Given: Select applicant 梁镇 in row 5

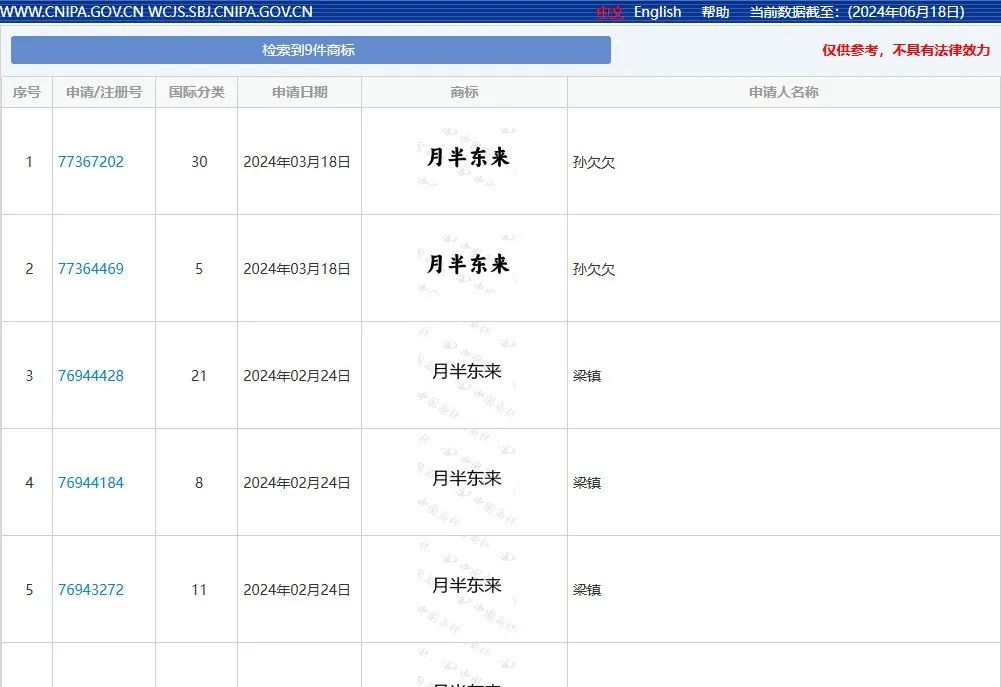Looking at the screenshot, I should 587,590.
